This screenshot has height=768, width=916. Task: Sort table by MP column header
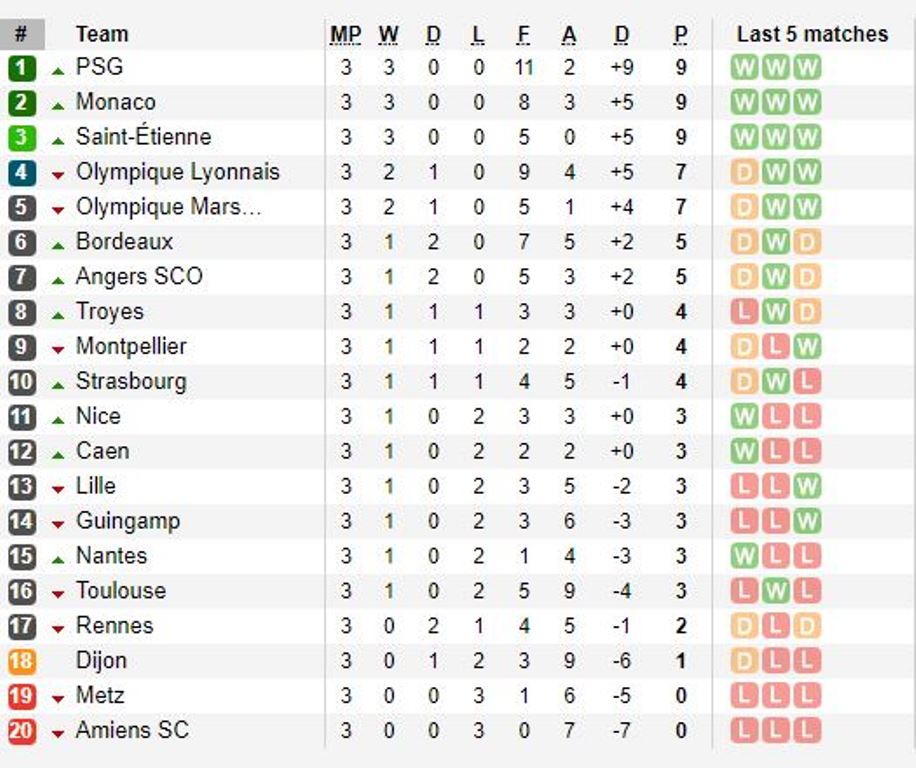[x=346, y=34]
